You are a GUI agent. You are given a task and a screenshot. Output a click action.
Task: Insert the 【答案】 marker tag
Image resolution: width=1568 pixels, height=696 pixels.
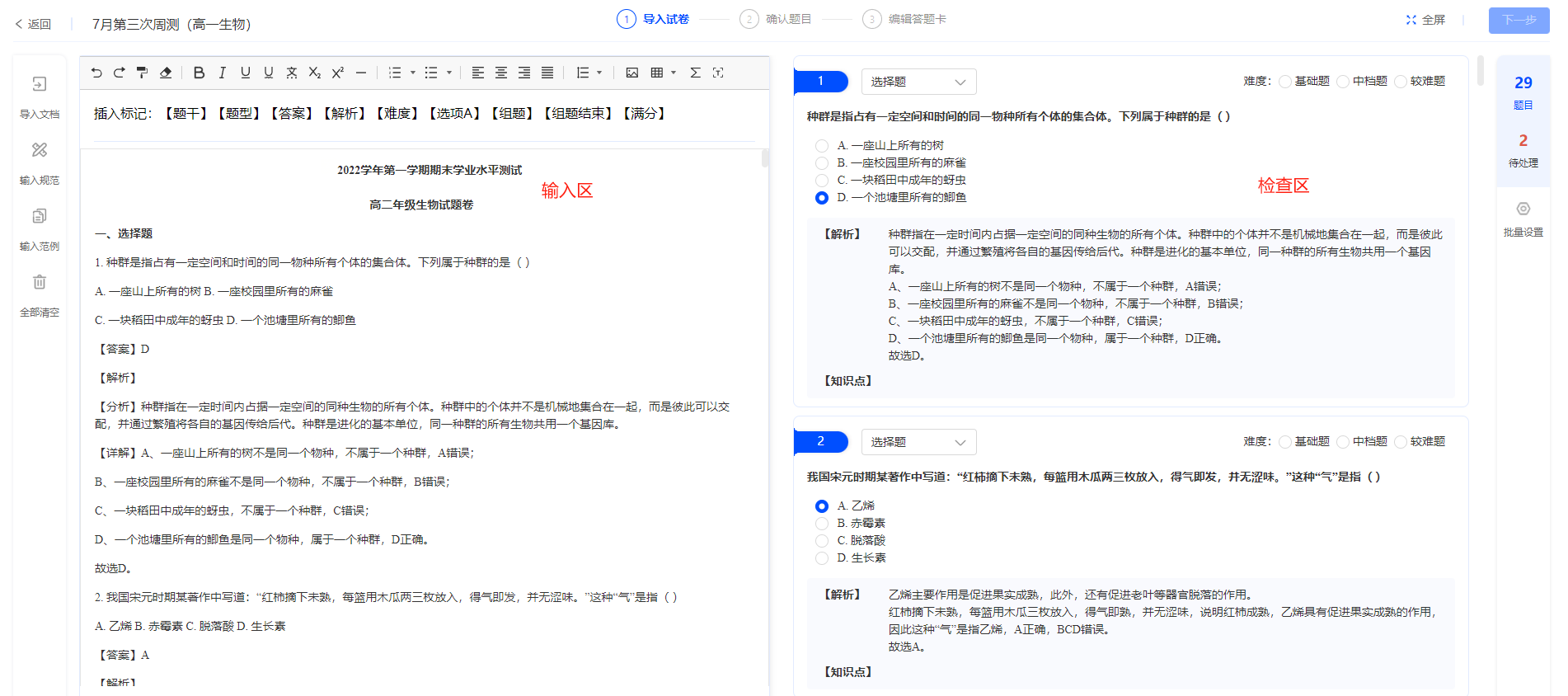pyautogui.click(x=292, y=114)
